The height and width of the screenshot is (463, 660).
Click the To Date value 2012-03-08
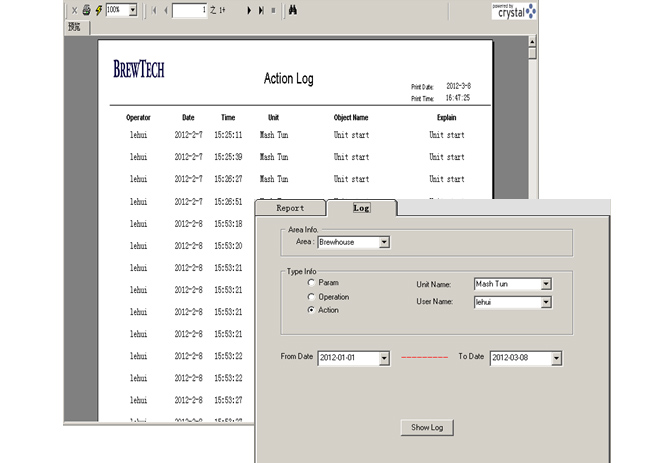coord(510,358)
